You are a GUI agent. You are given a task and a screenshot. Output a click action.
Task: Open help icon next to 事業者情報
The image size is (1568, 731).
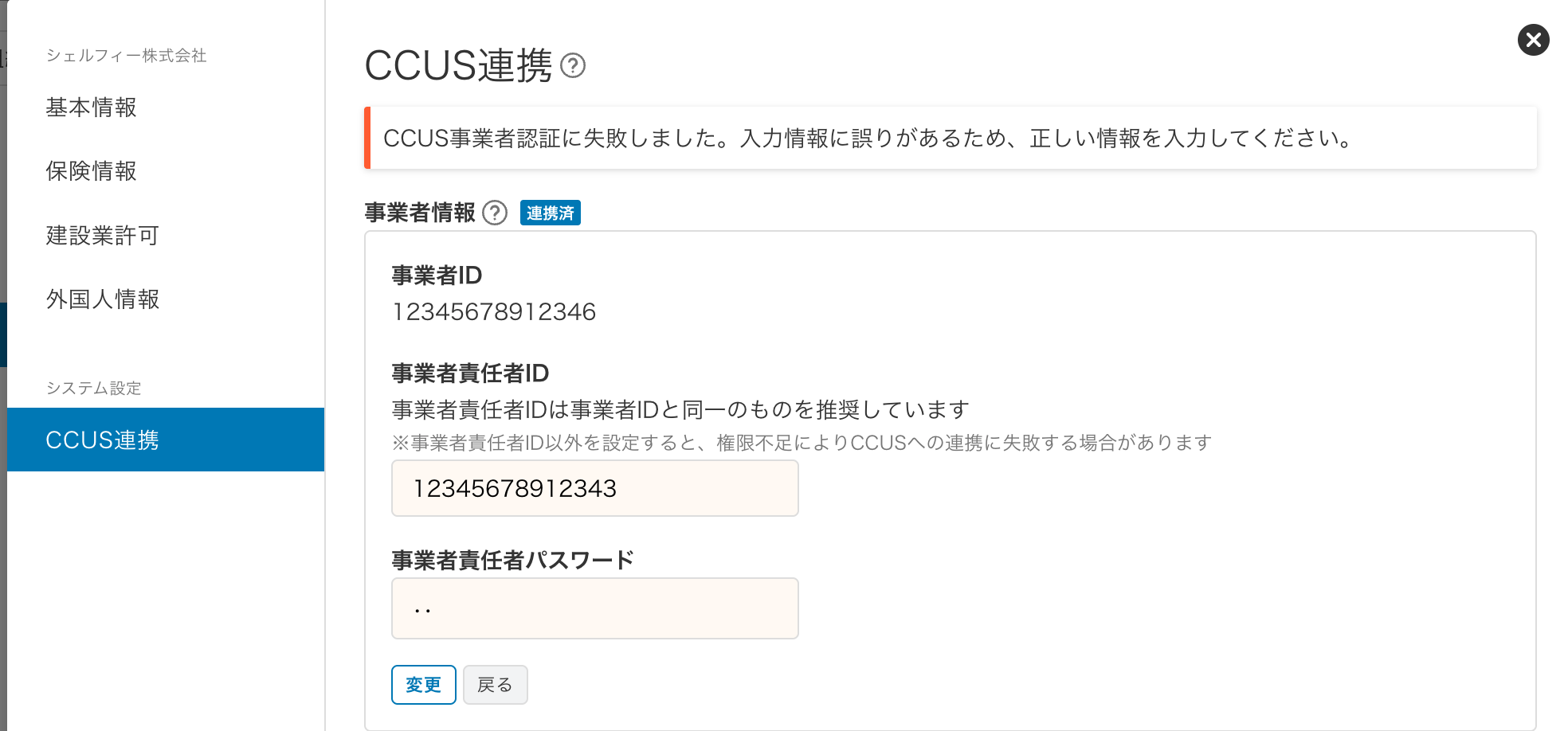coord(495,213)
